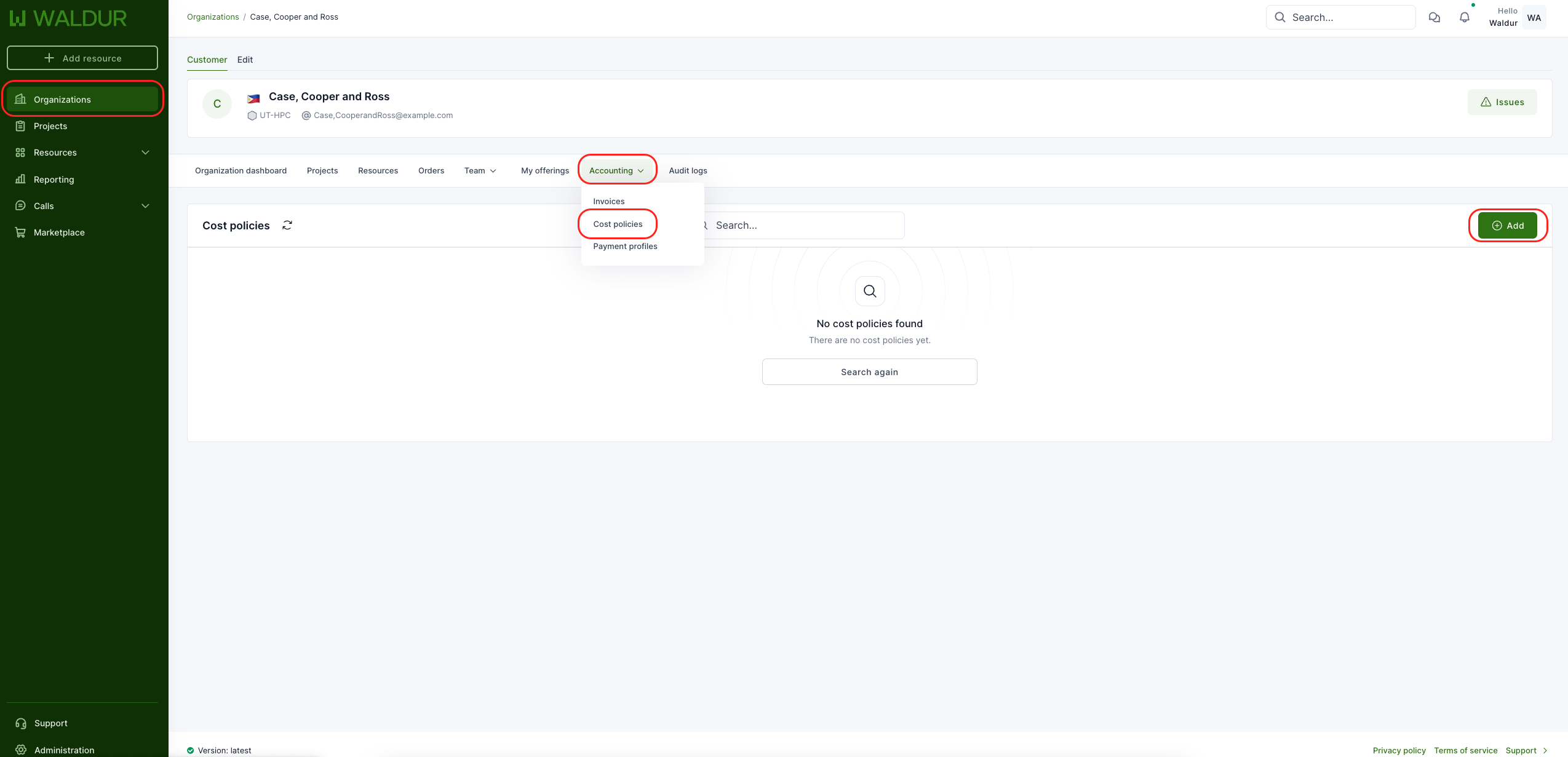Click the WA user avatar

pyautogui.click(x=1534, y=17)
